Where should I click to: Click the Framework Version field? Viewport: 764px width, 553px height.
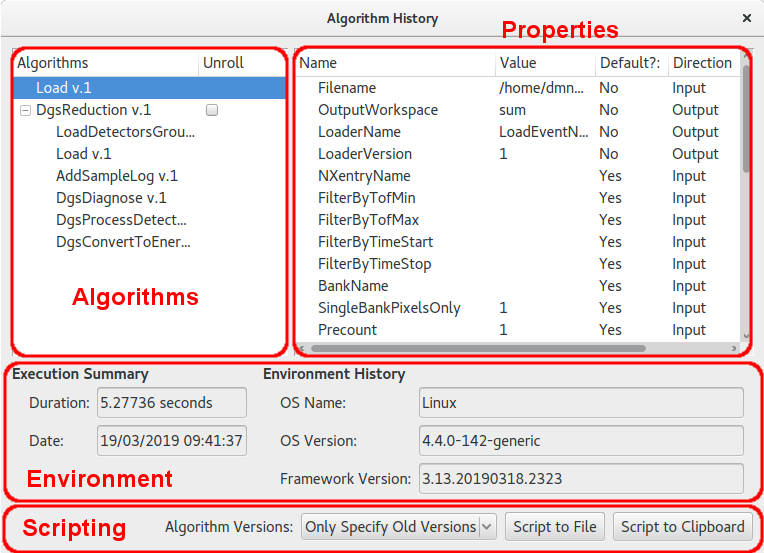580,478
